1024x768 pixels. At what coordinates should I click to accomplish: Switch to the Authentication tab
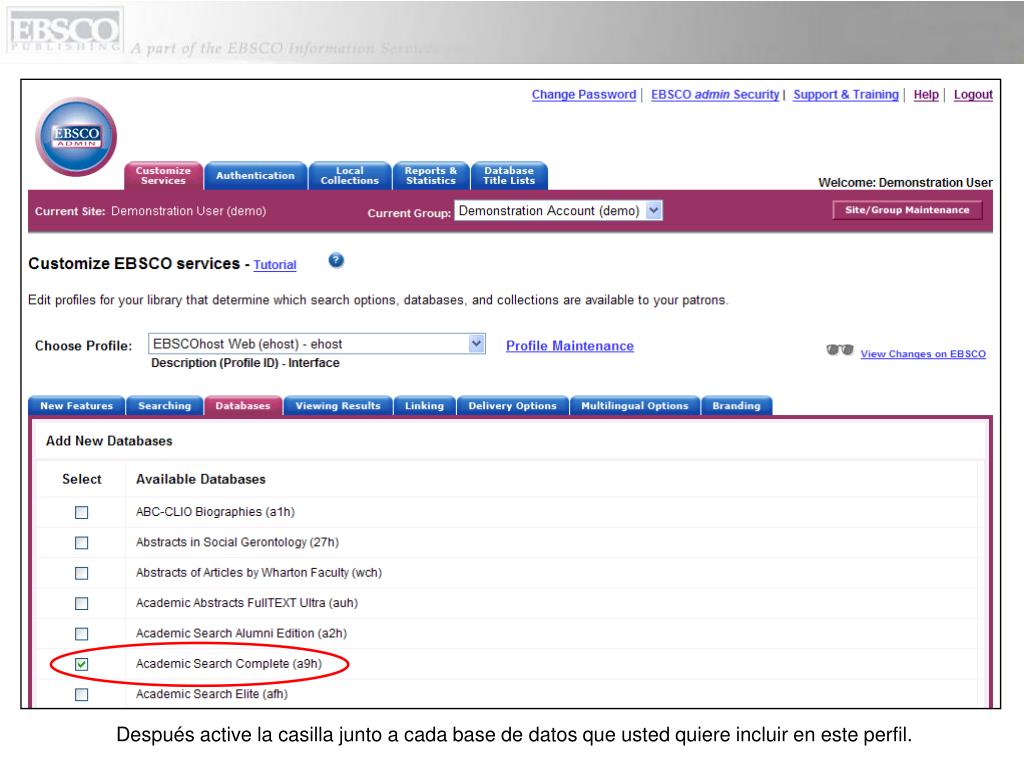pos(255,176)
